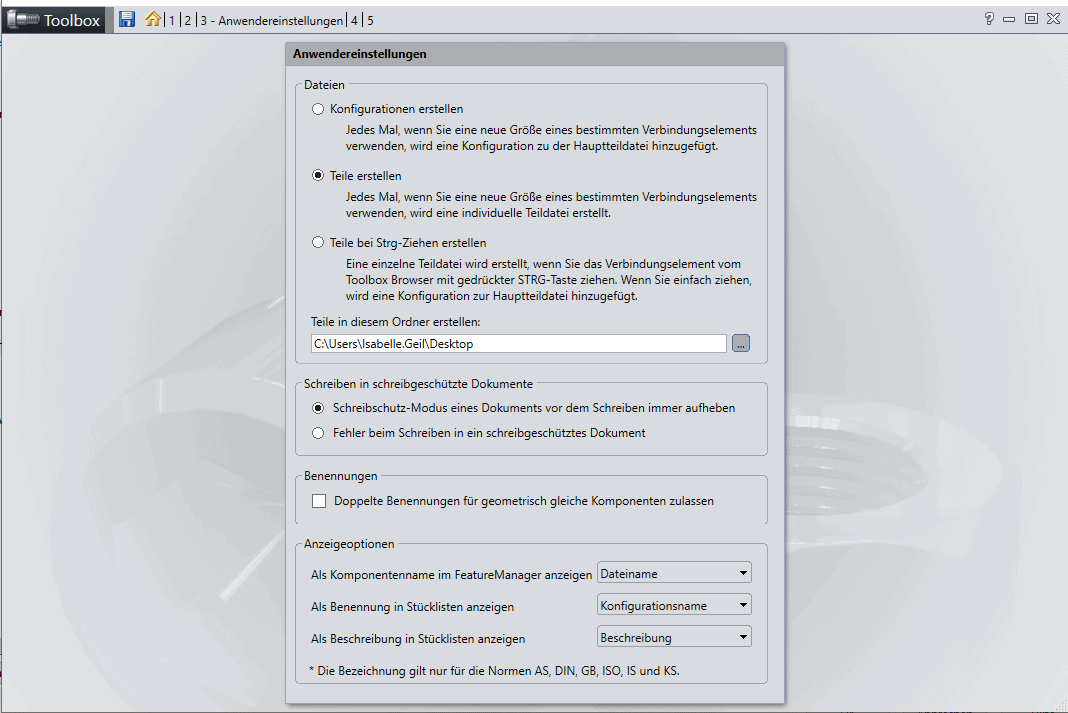Select Schreibschutz-Modus vor dem Schreiben aufheben
Screen dimensions: 1068x713
tap(318, 408)
